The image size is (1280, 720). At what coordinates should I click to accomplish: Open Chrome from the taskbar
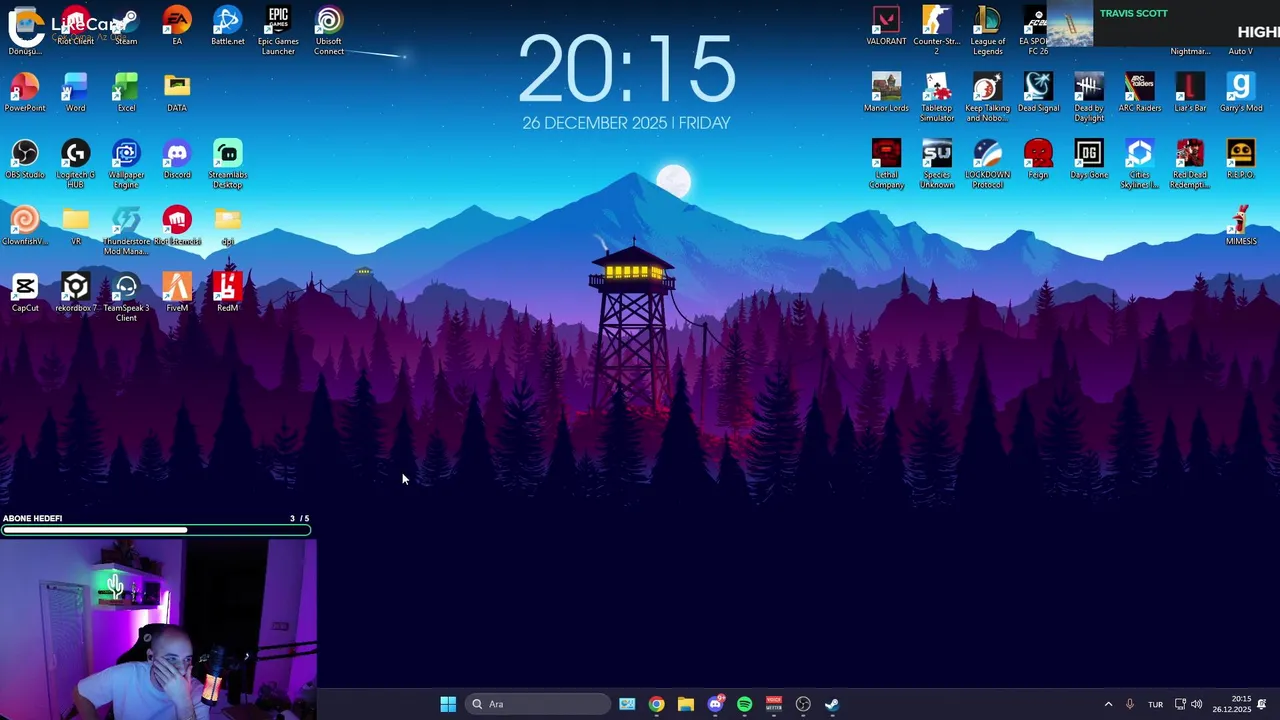click(x=656, y=704)
